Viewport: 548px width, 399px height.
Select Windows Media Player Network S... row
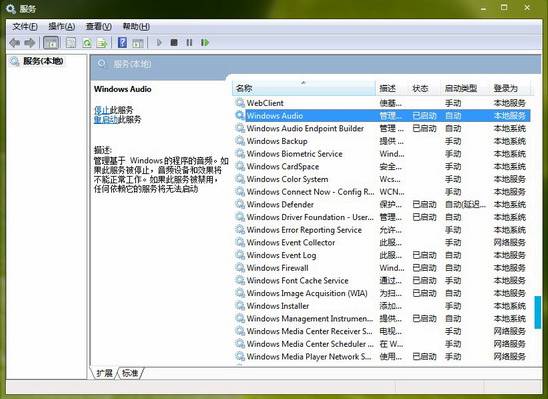point(382,356)
